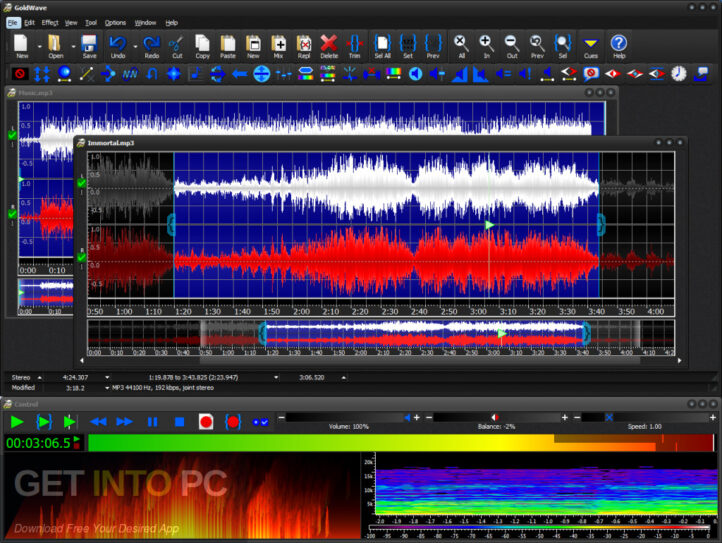Click the Undo arrow icon
The image size is (722, 543).
pyautogui.click(x=118, y=47)
